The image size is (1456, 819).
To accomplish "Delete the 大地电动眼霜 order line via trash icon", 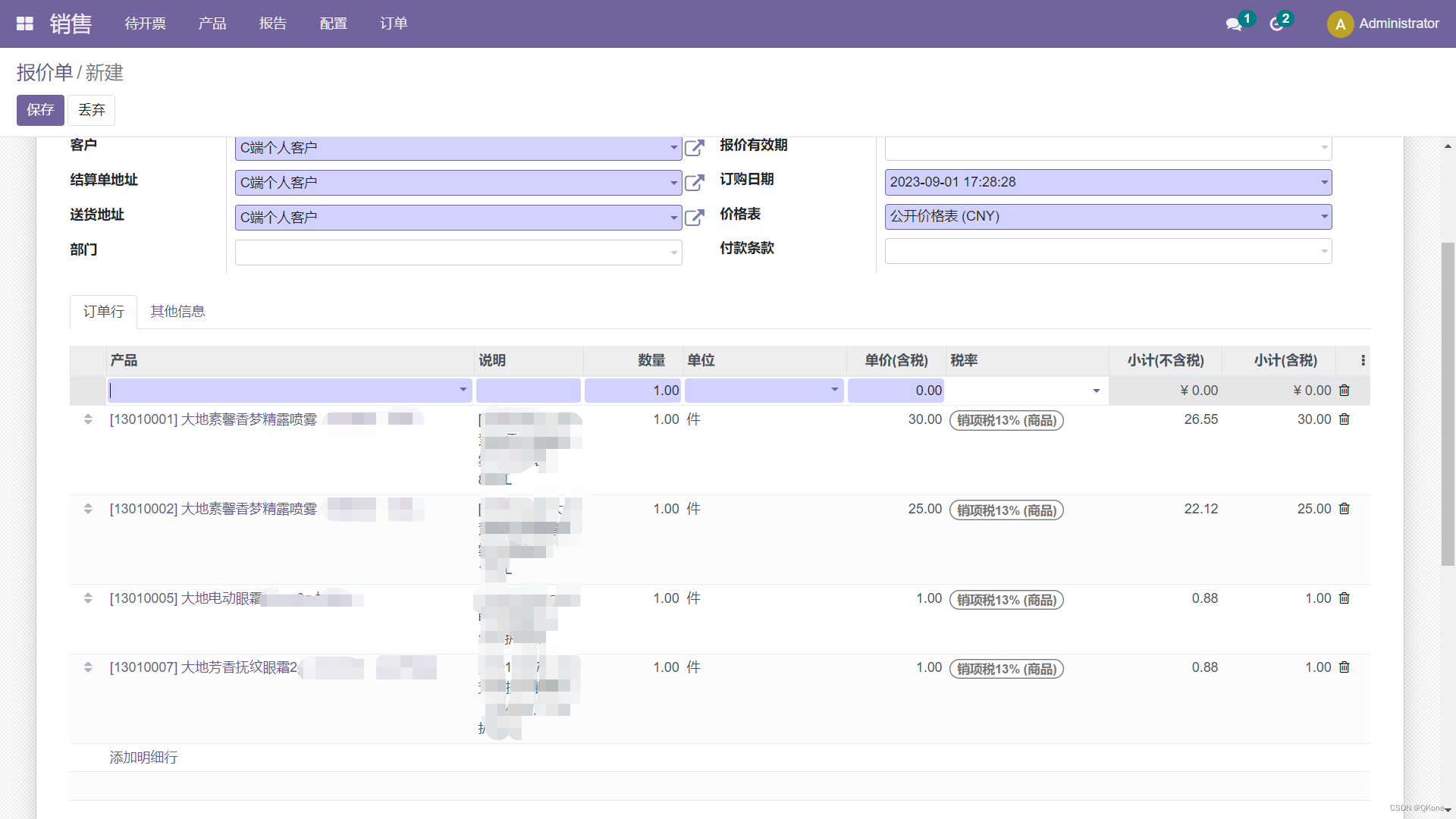I will pos(1345,598).
